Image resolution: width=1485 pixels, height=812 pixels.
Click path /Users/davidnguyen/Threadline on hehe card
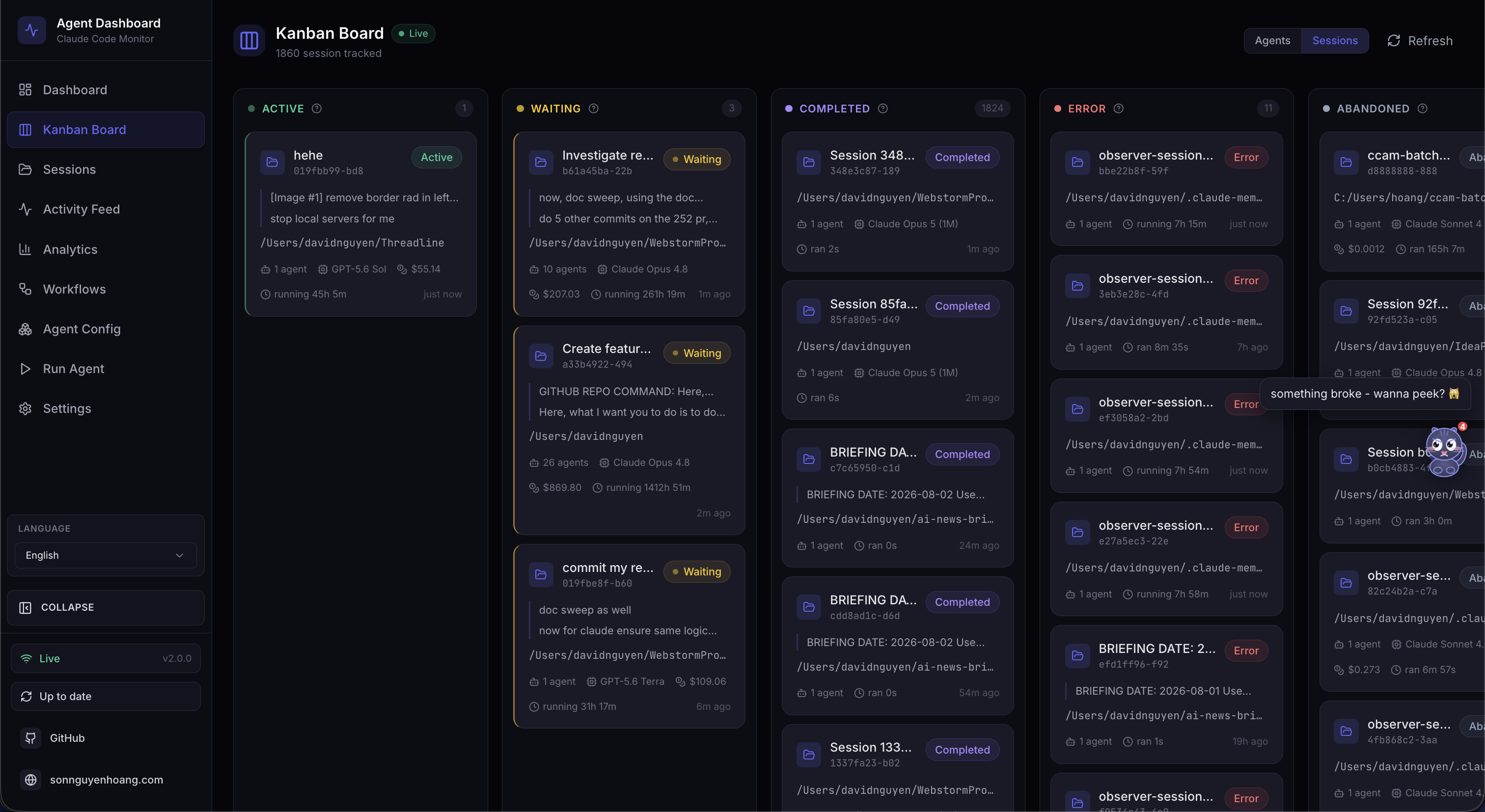(352, 243)
